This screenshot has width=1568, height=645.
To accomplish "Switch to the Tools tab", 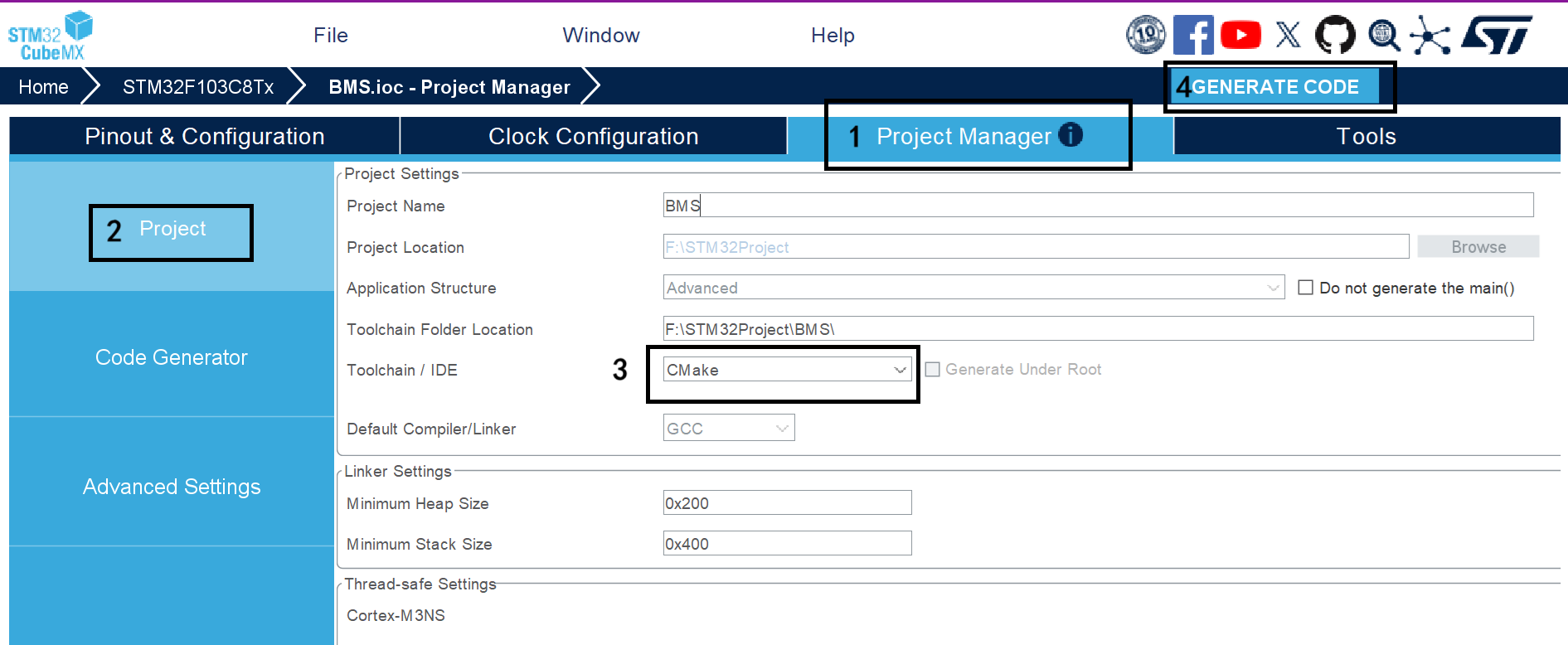I will 1367,136.
